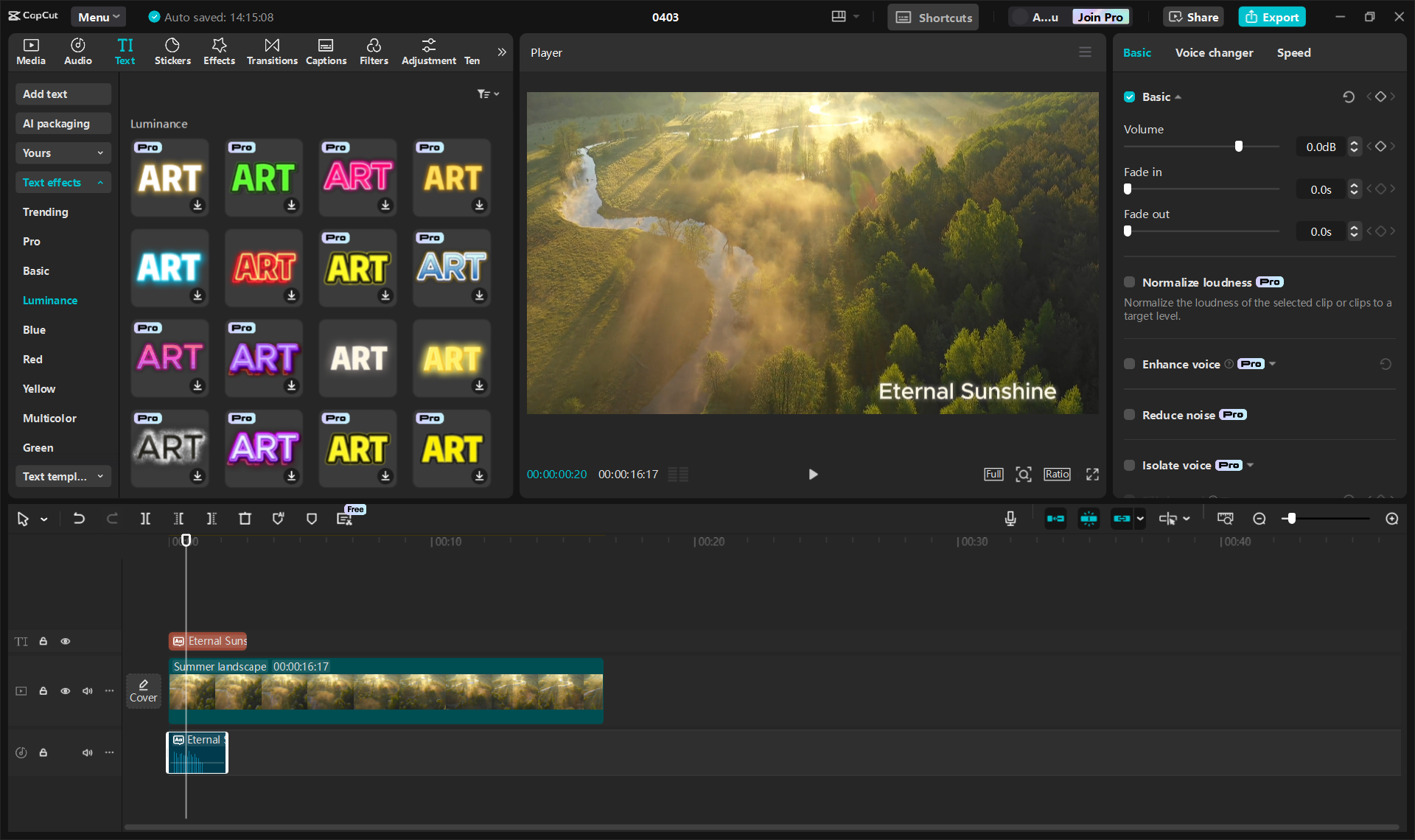
Task: Click the fullscreen player icon
Action: point(1092,475)
